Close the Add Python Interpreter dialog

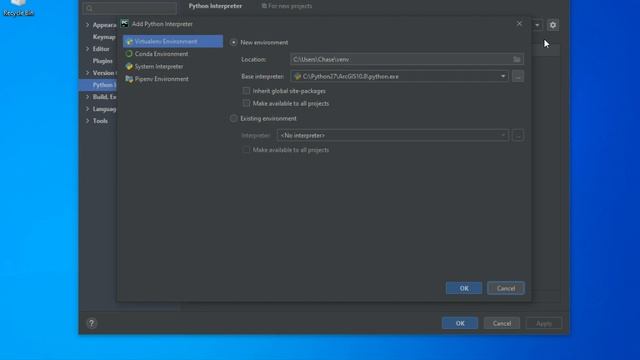[x=519, y=24]
